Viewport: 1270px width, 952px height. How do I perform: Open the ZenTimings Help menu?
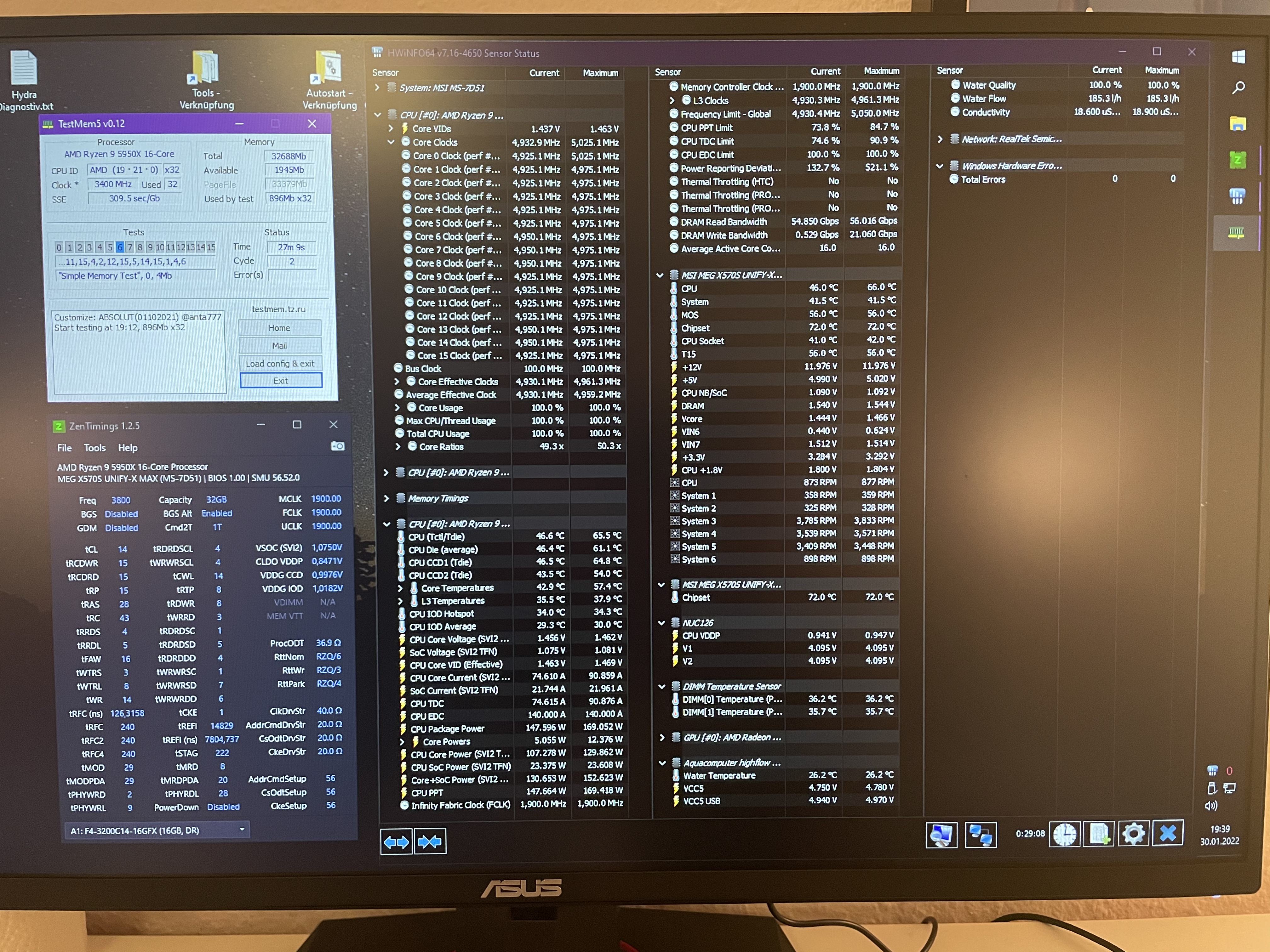click(x=128, y=448)
